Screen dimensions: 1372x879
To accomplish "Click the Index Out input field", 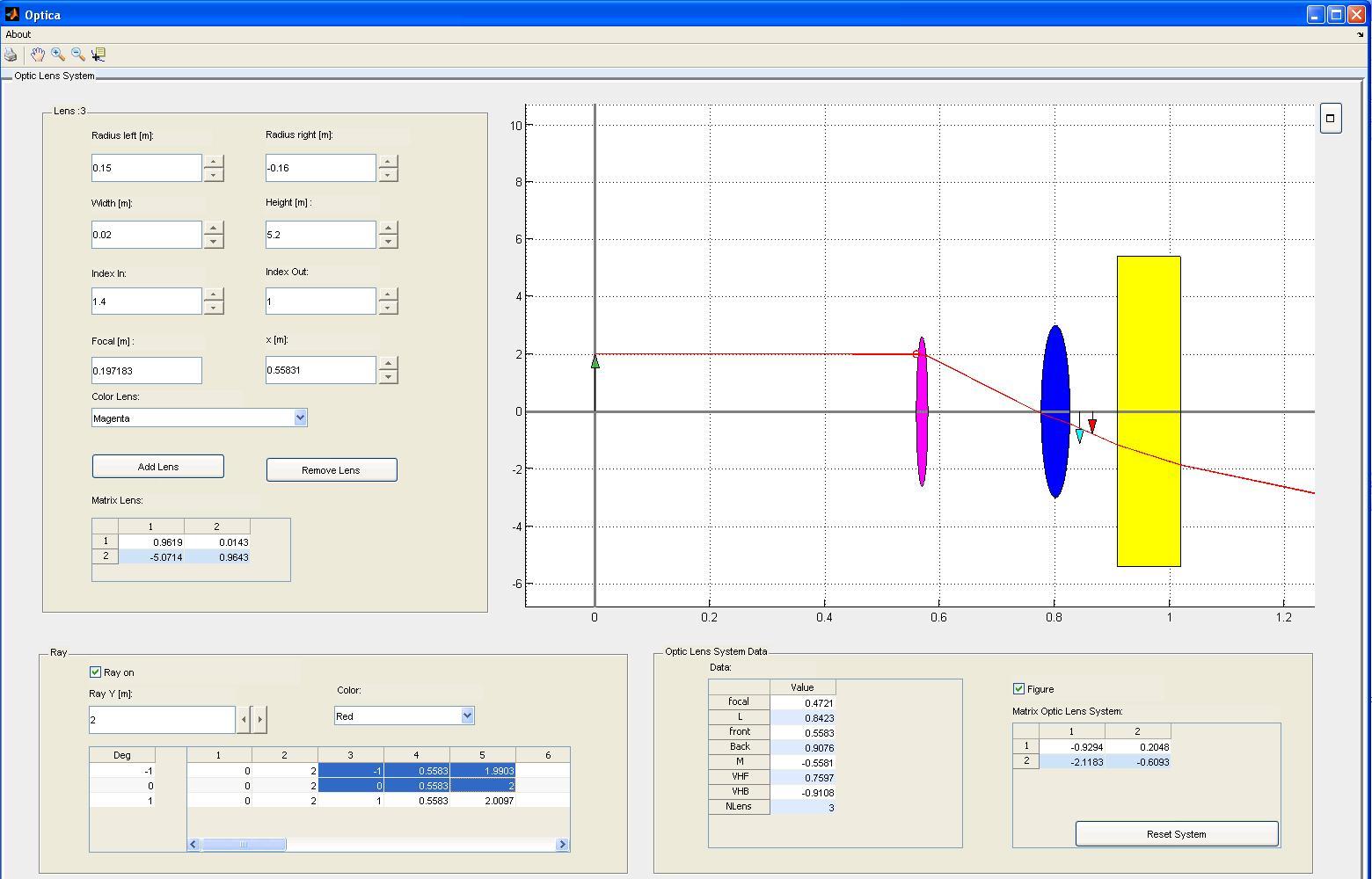I will click(x=321, y=301).
